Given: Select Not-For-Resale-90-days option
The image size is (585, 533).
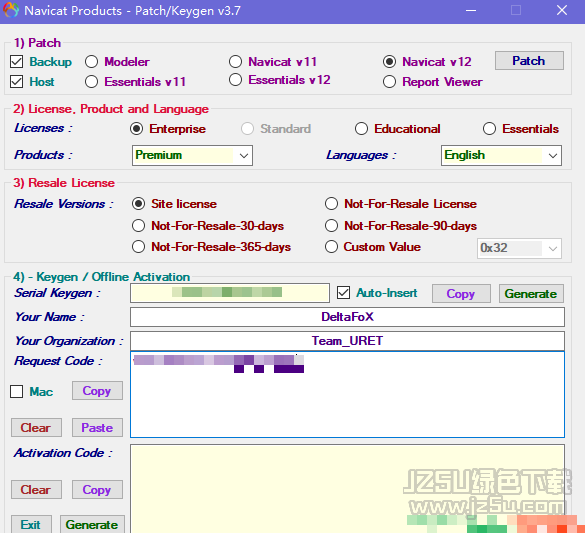Looking at the screenshot, I should tap(331, 225).
